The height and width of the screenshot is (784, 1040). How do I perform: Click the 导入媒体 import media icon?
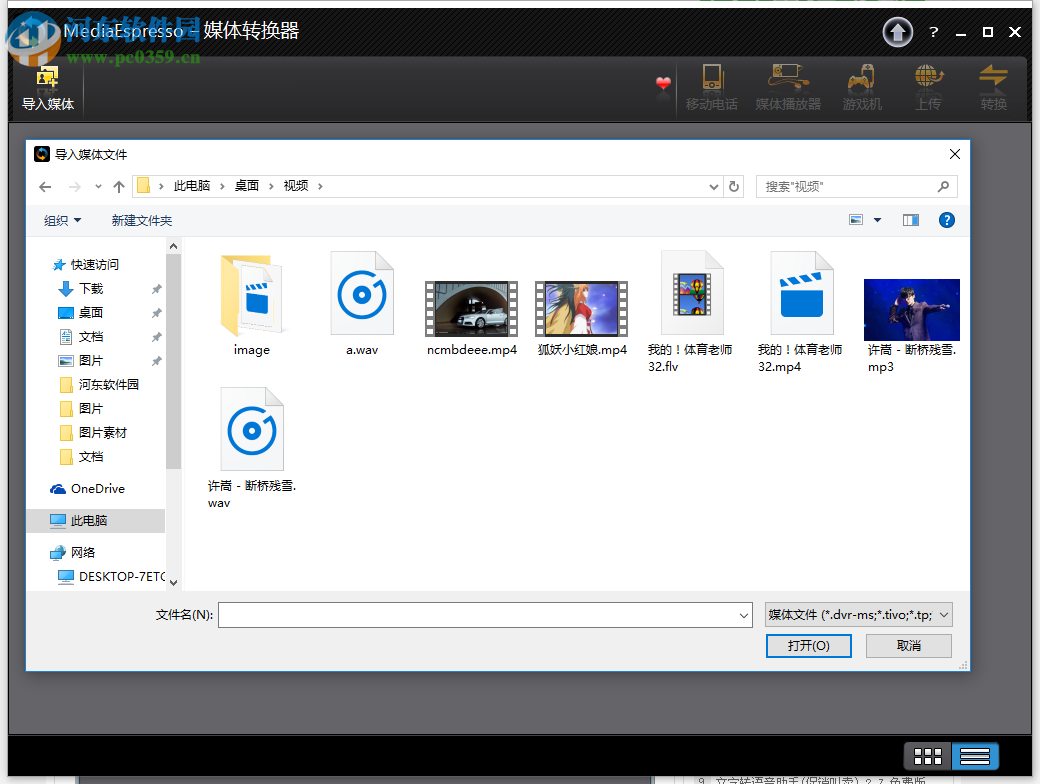[46, 85]
